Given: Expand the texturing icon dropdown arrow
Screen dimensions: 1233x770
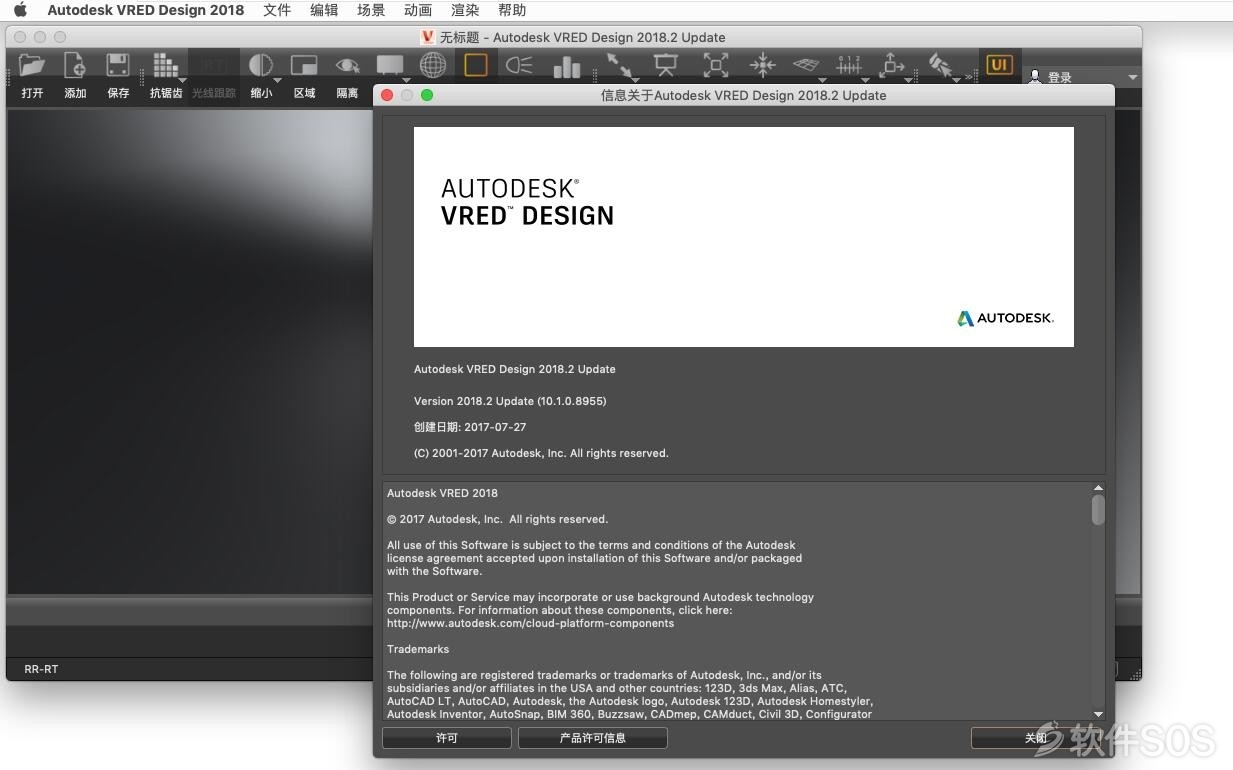Looking at the screenshot, I should [x=956, y=80].
